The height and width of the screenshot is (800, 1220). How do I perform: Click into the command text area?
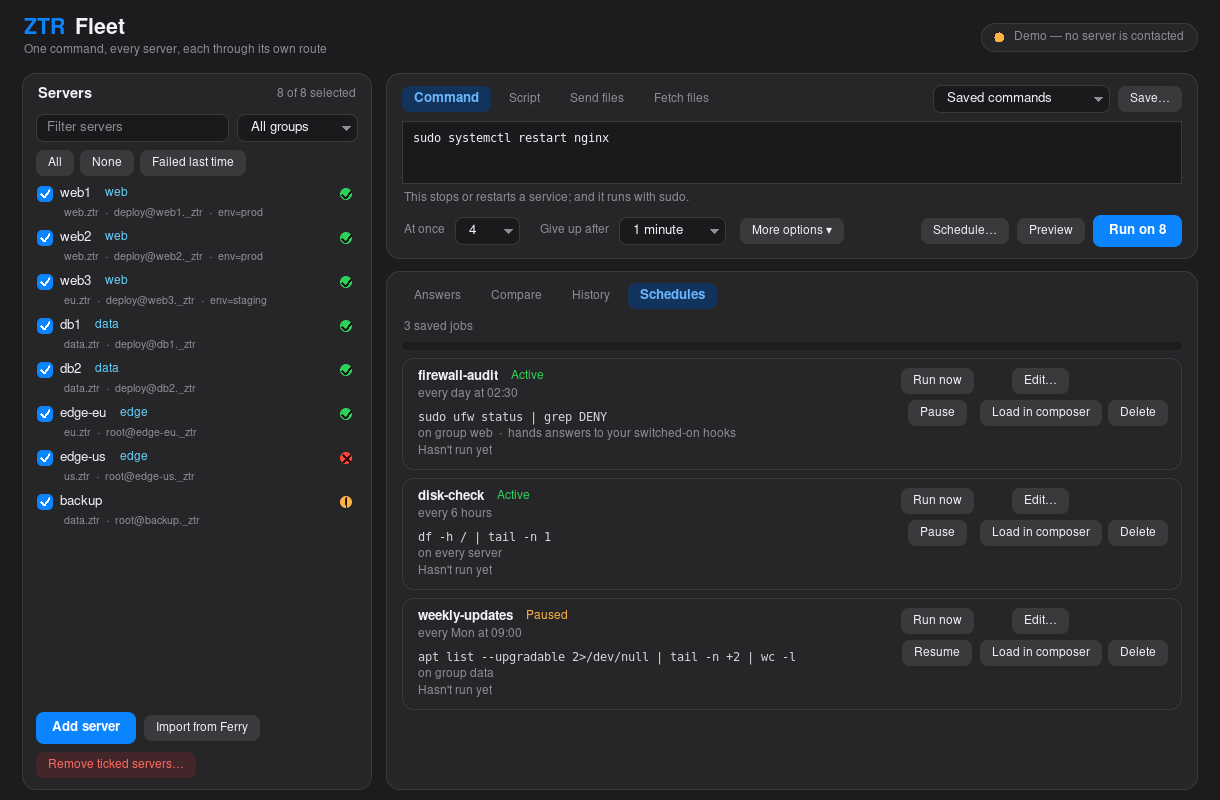(x=792, y=153)
